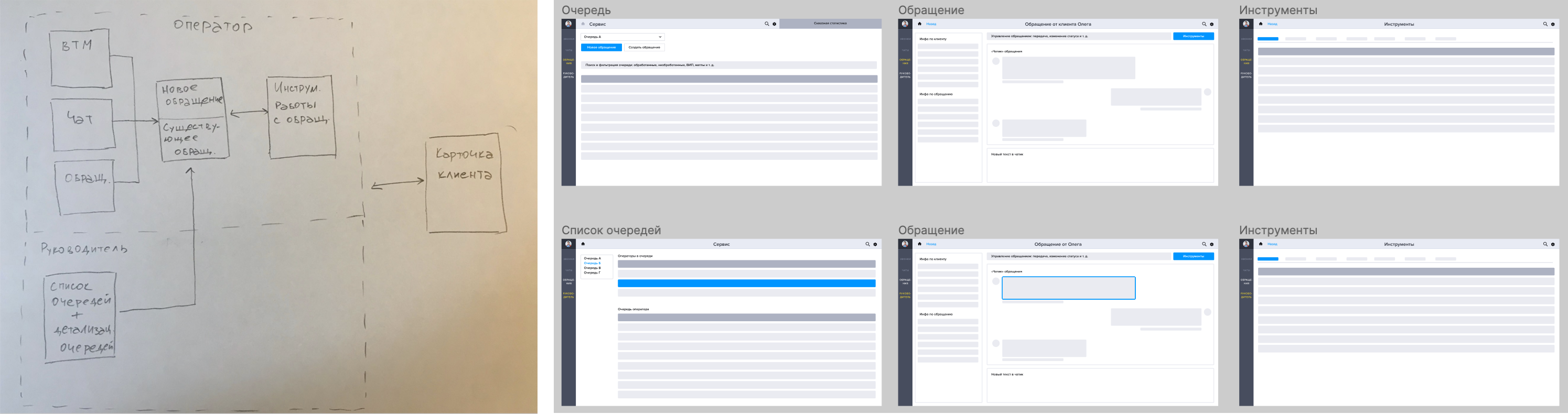The image size is (1568, 414).
Task: Select Очередь Г in the Список очередей list
Action: pos(592,273)
